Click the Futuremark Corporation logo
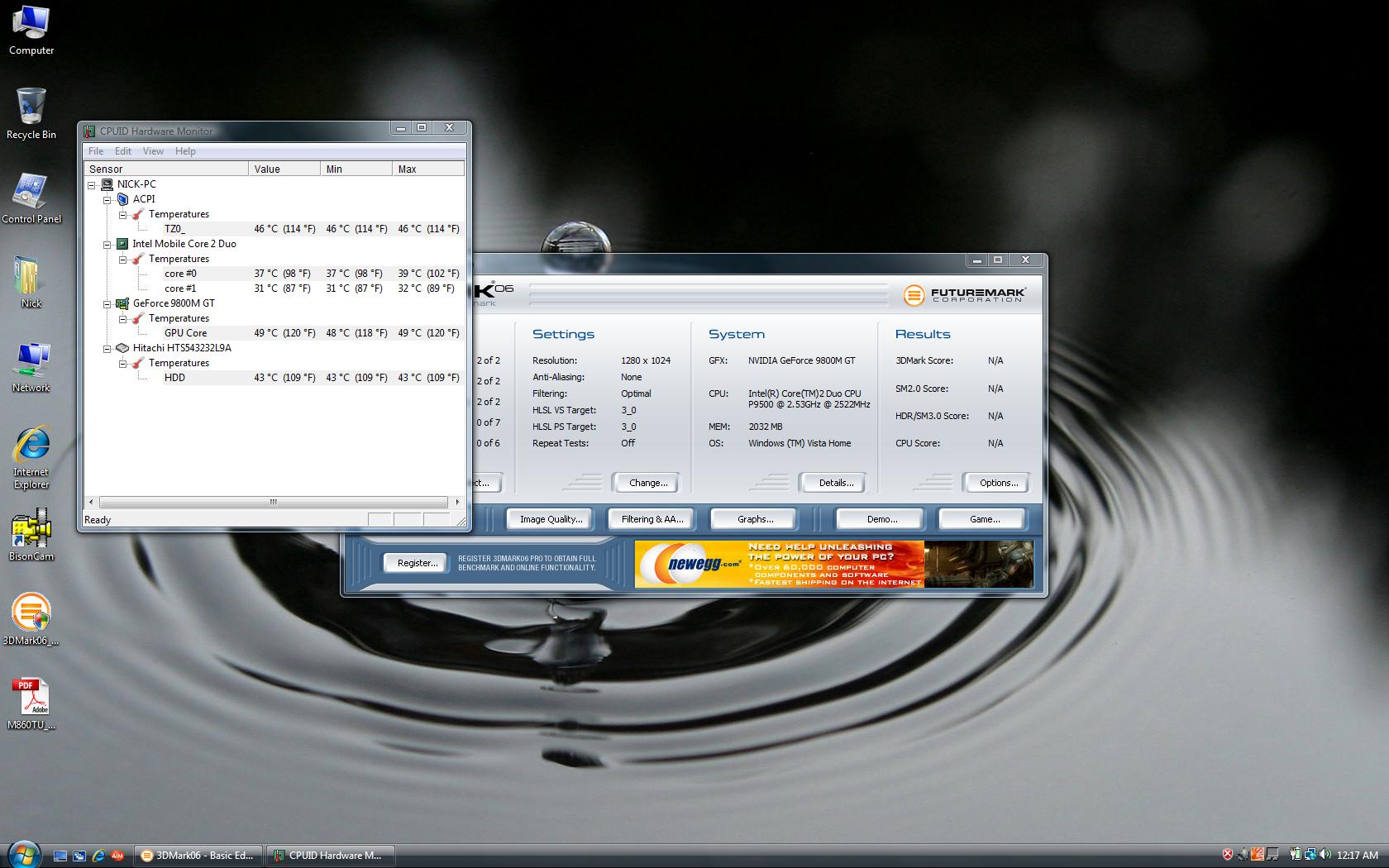This screenshot has height=868, width=1389. [965, 295]
